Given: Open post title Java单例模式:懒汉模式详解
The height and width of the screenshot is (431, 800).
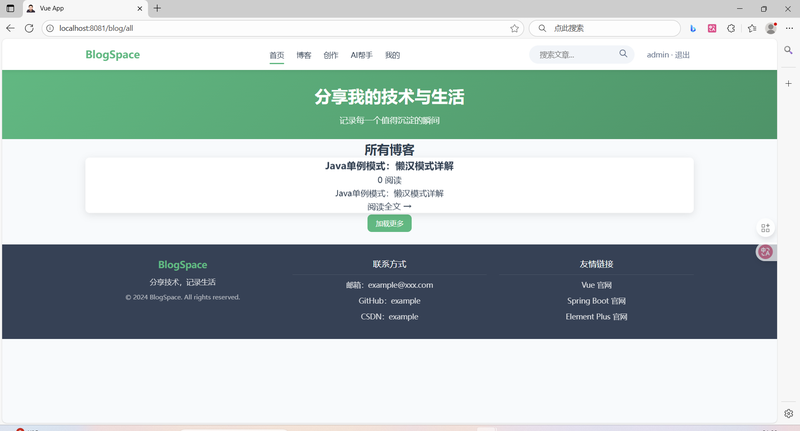Looking at the screenshot, I should (x=389, y=166).
